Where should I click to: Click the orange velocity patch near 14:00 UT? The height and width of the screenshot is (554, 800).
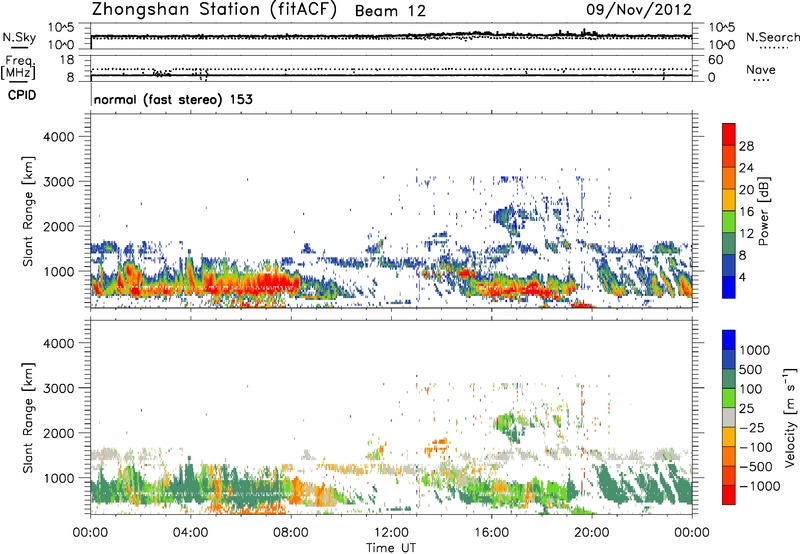(x=436, y=446)
